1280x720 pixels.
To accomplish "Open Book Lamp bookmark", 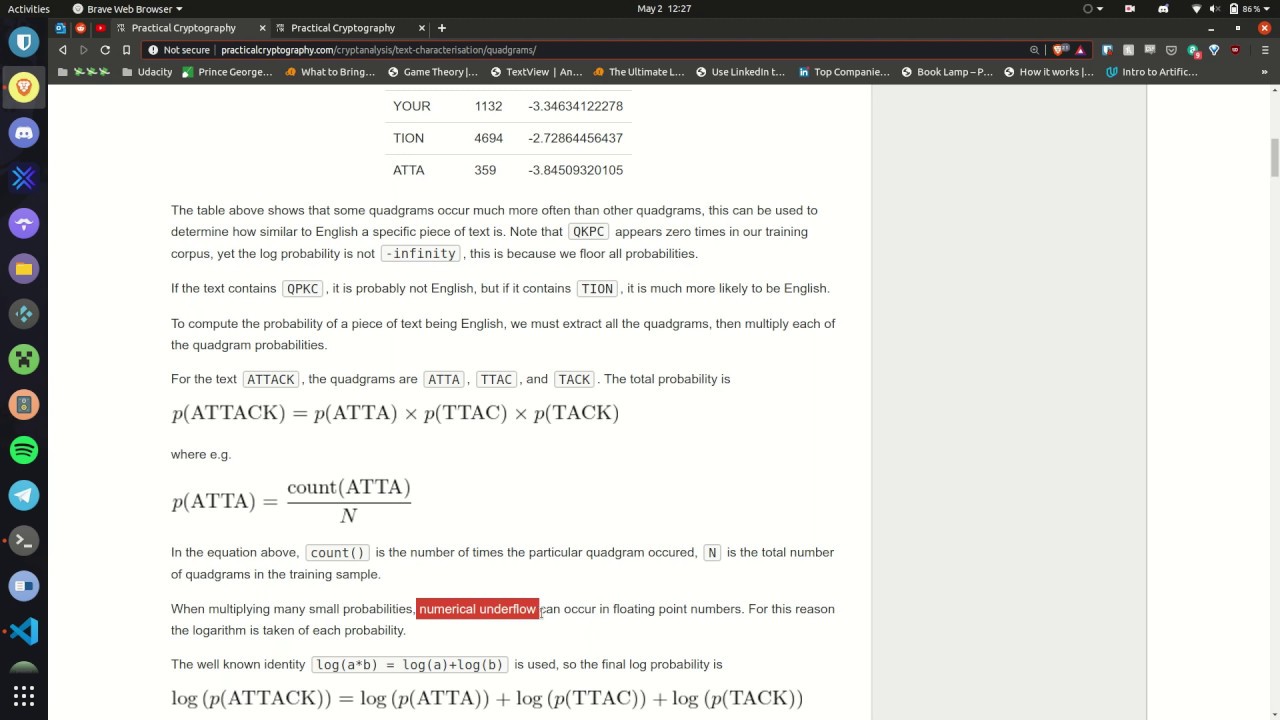I will [x=947, y=72].
